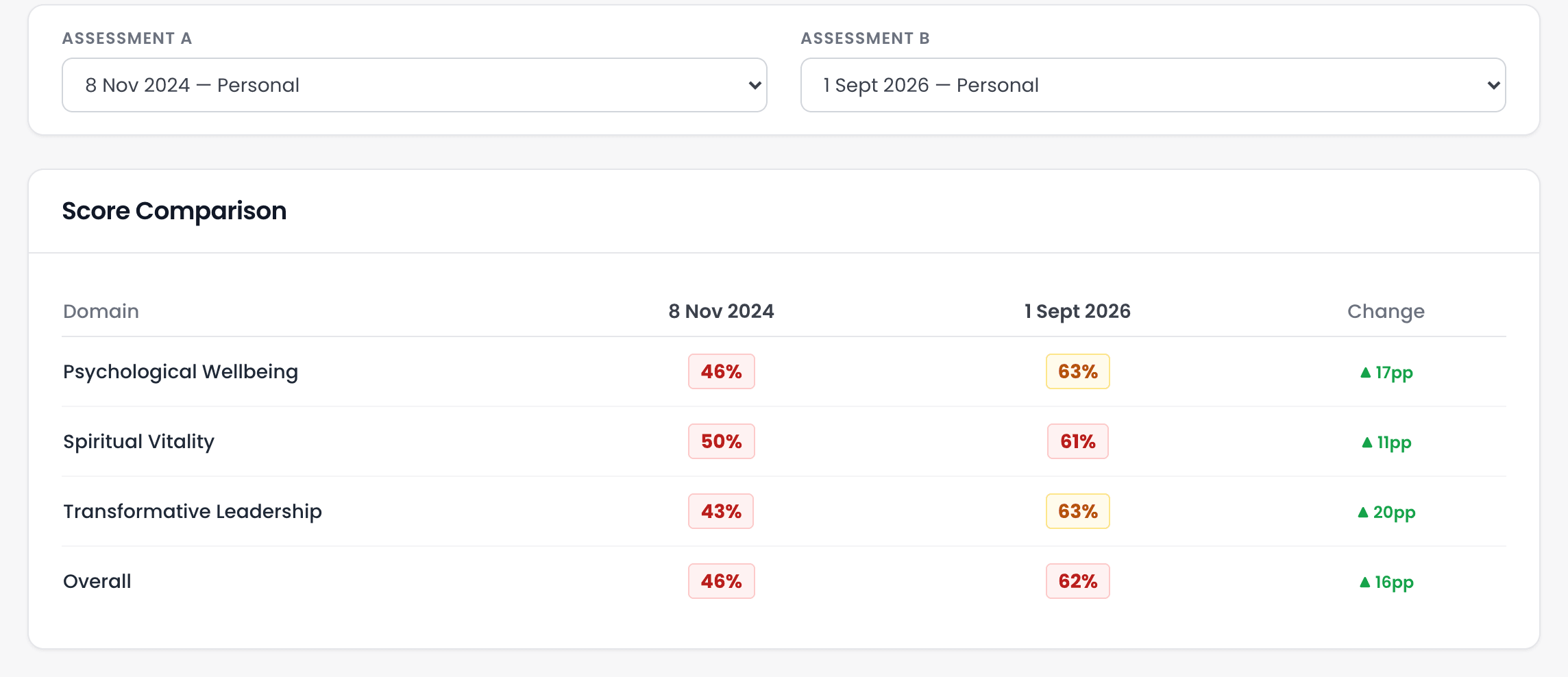Click the 20pp change value

(1386, 513)
